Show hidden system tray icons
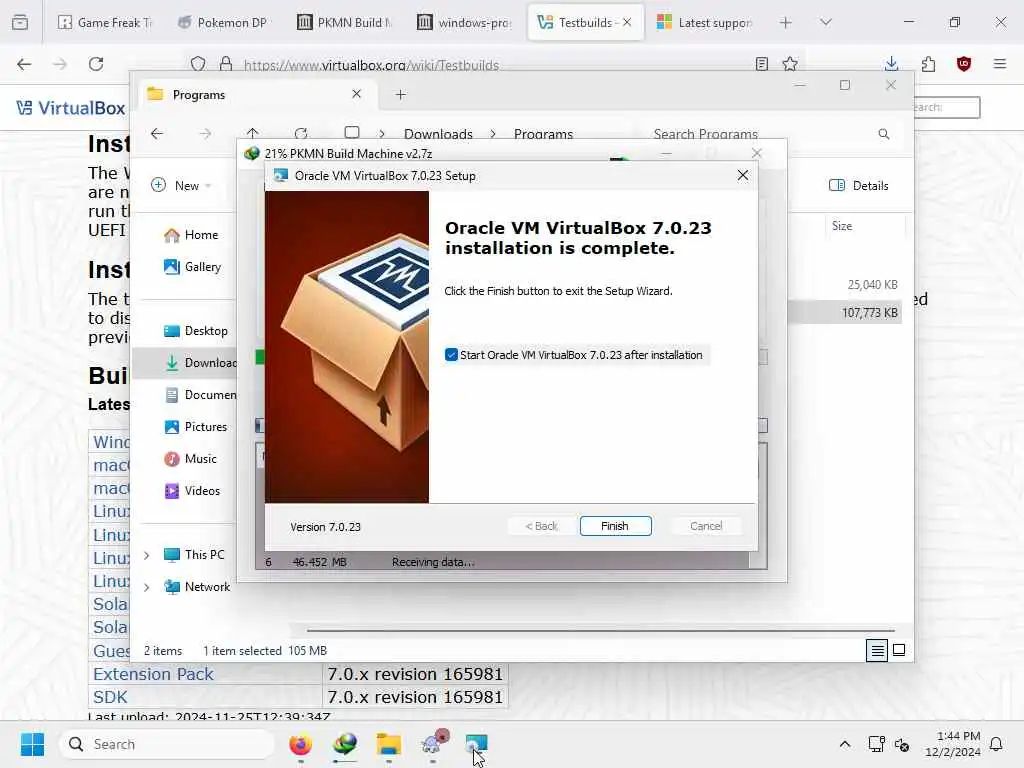Viewport: 1024px width, 768px height. click(844, 744)
